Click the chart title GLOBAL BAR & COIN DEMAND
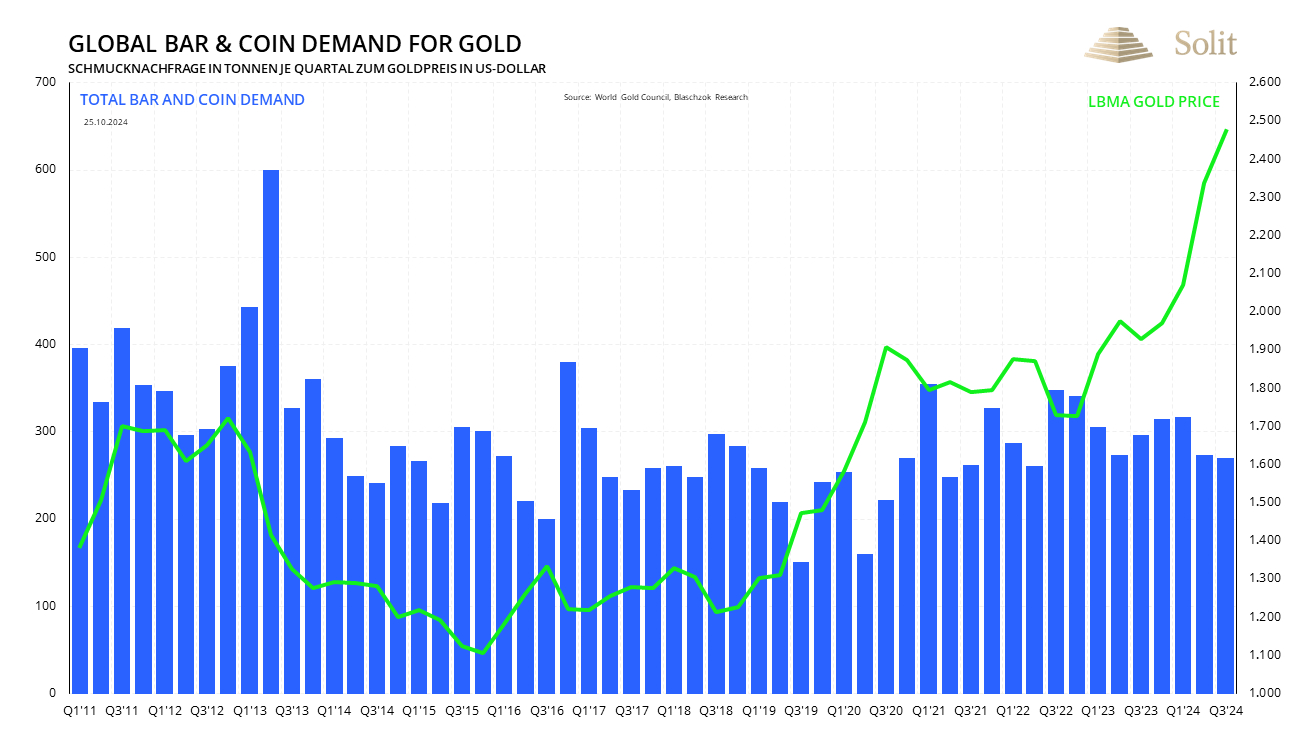1307x735 pixels. [294, 44]
